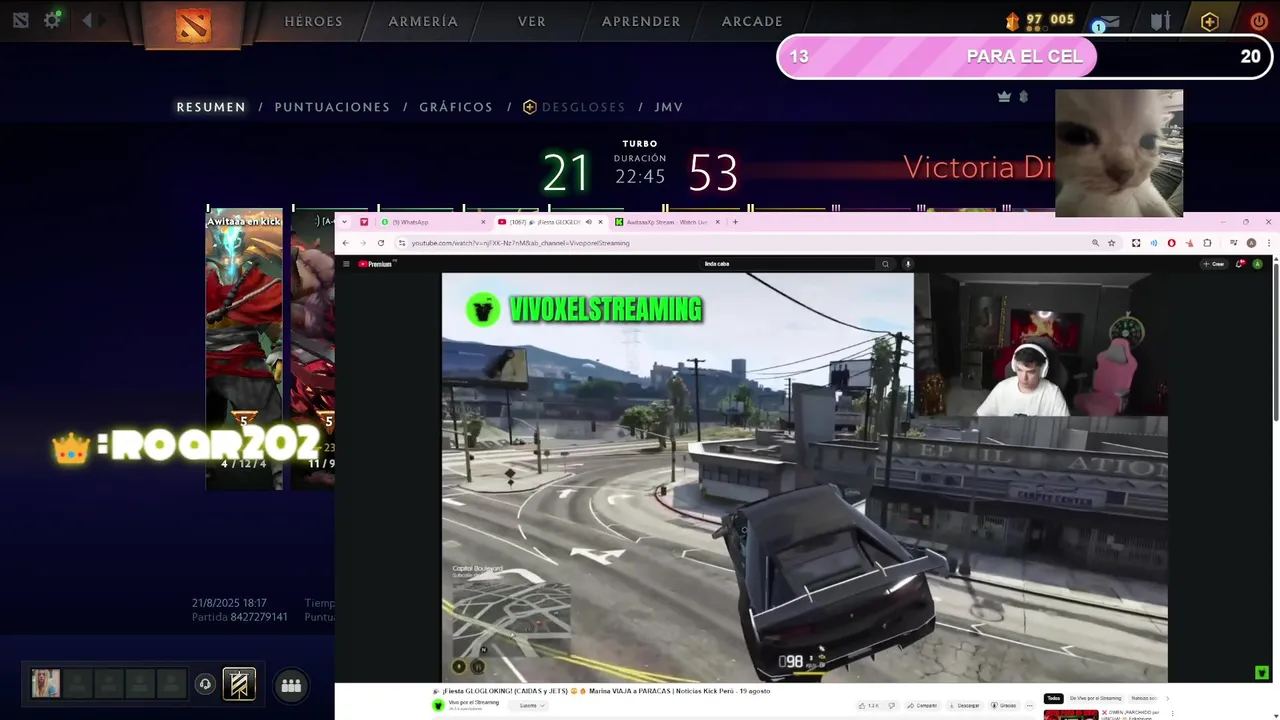Image resolution: width=1280 pixels, height=720 pixels.
Task: Open YouTube notifications bell
Action: [x=1240, y=264]
